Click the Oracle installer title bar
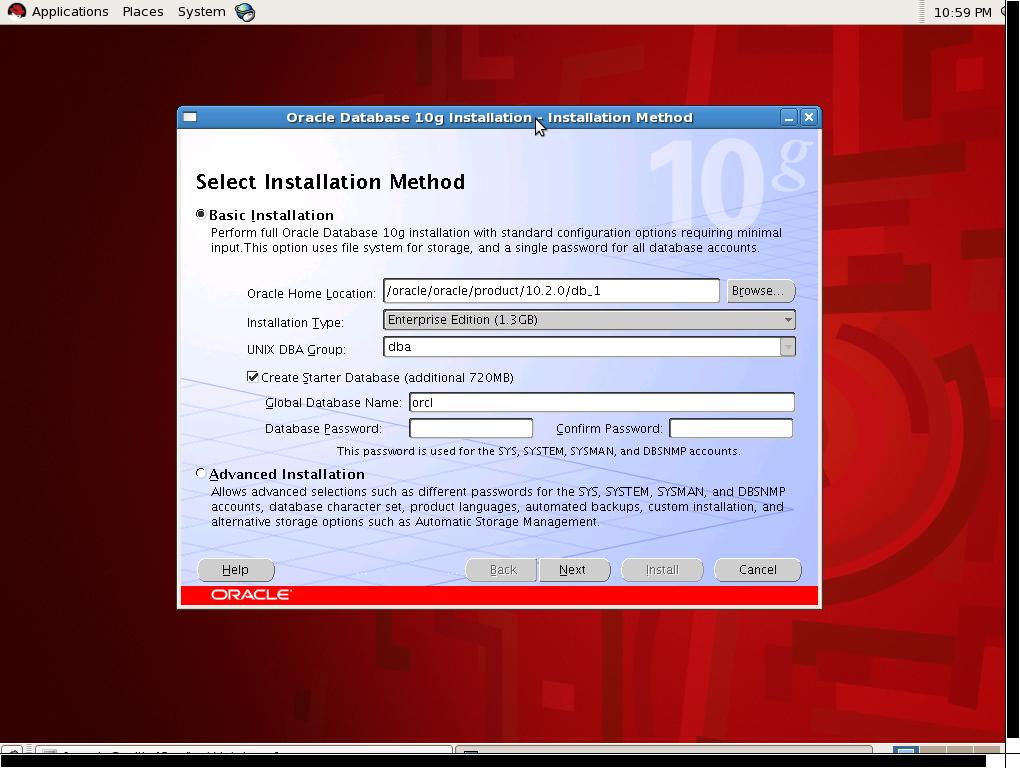1020x768 pixels. pos(489,118)
